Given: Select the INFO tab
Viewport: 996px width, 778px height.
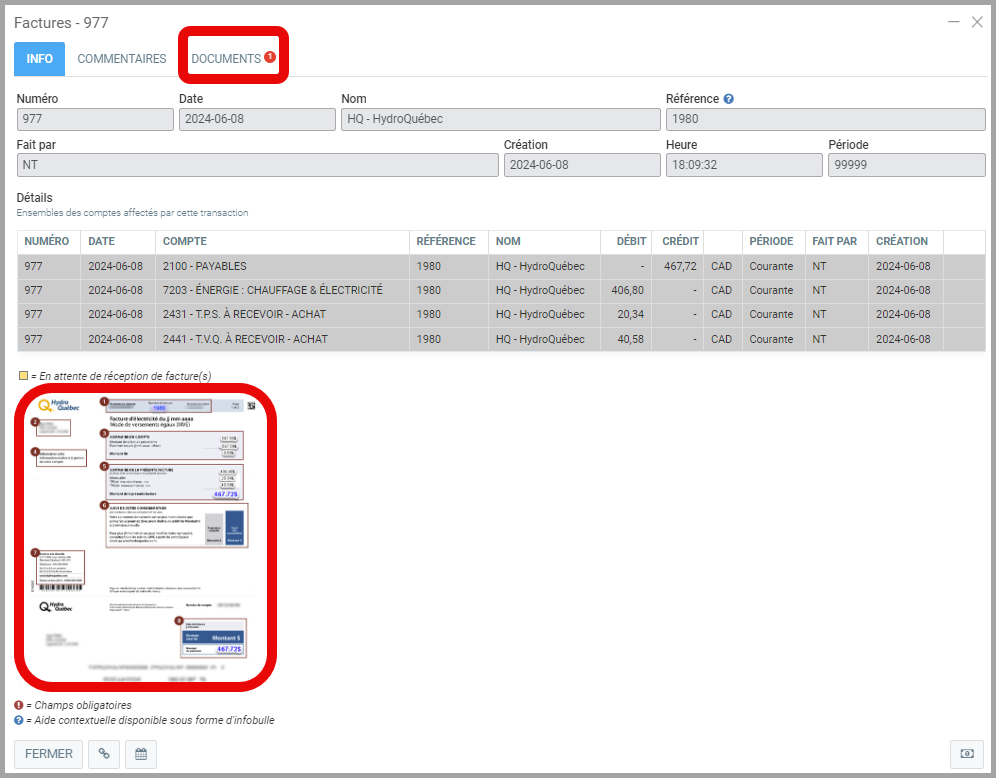Looking at the screenshot, I should [40, 59].
